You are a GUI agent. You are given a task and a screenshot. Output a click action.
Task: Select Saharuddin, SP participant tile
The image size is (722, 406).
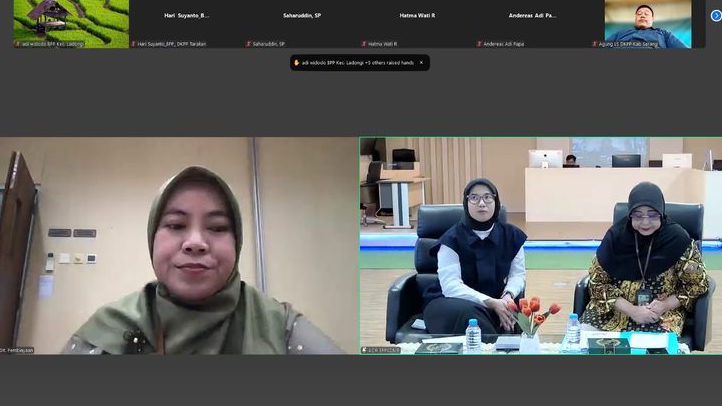point(302,23)
